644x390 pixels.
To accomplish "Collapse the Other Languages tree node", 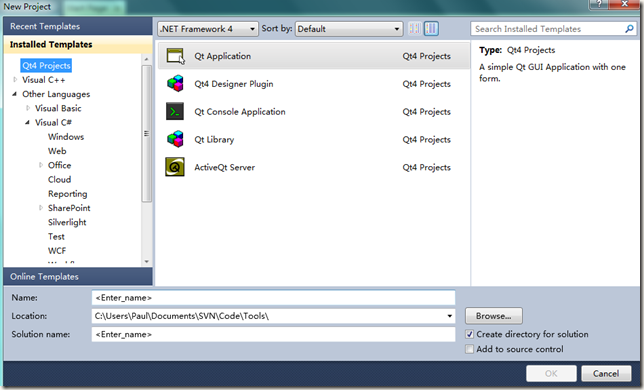I will click(15, 94).
